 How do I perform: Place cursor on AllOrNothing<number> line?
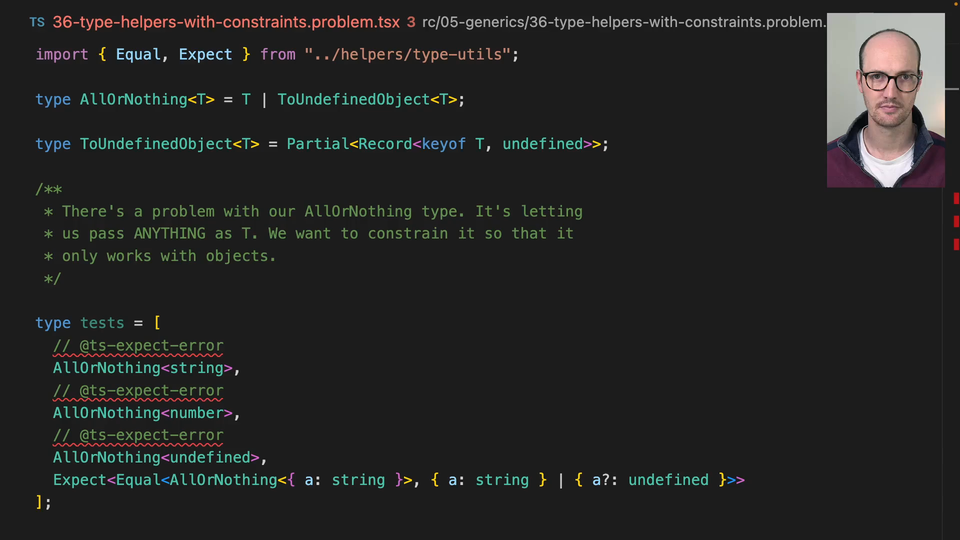coord(146,412)
